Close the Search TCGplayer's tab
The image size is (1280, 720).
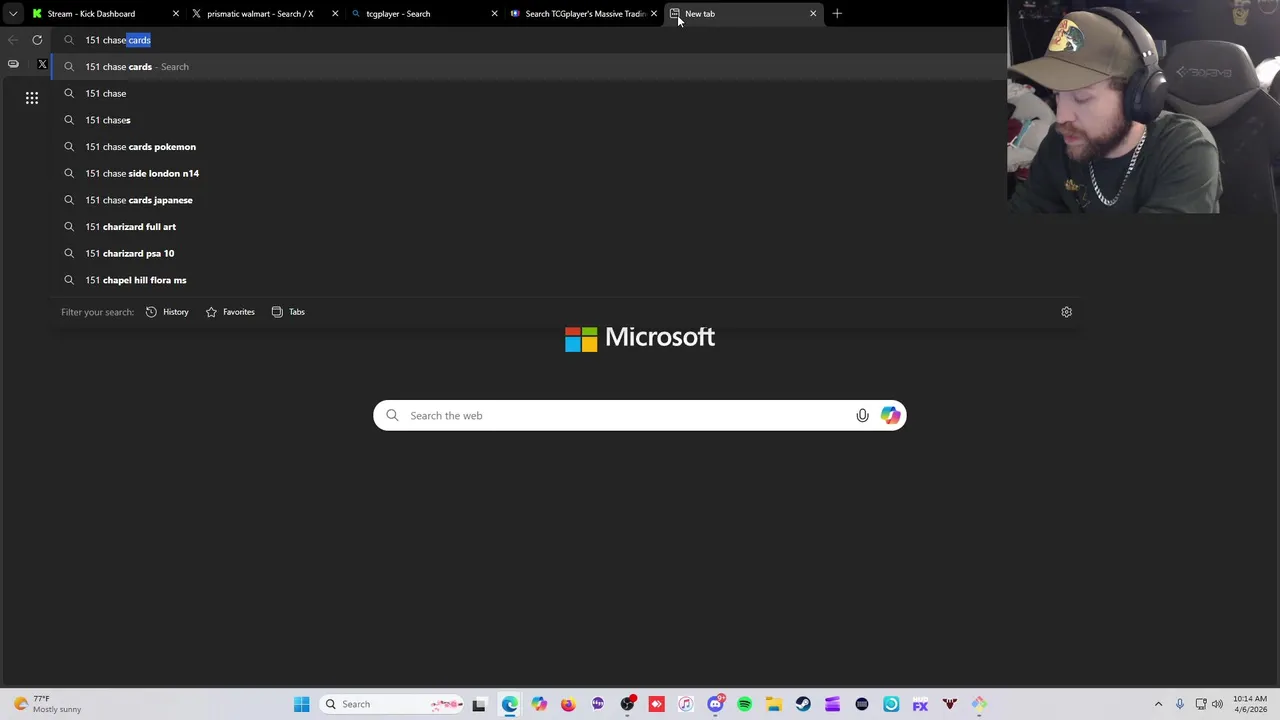(x=654, y=14)
